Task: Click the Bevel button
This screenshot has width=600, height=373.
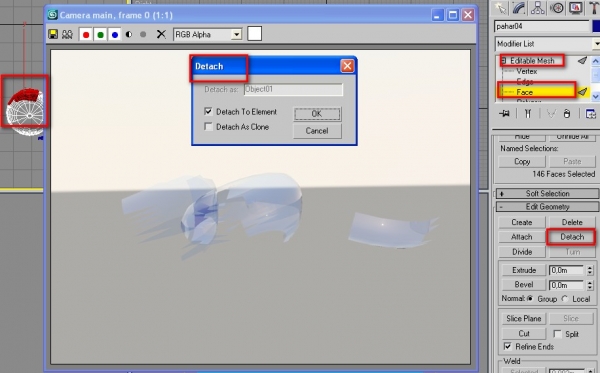Action: [524, 285]
